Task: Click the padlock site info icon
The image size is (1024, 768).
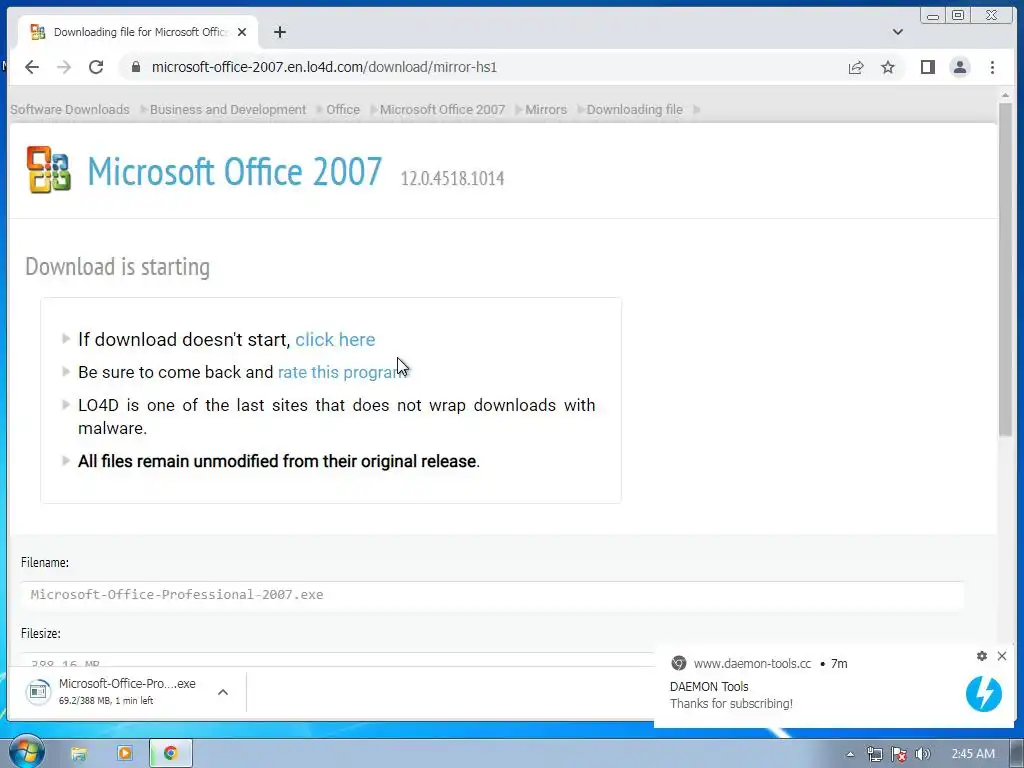Action: pos(136,67)
